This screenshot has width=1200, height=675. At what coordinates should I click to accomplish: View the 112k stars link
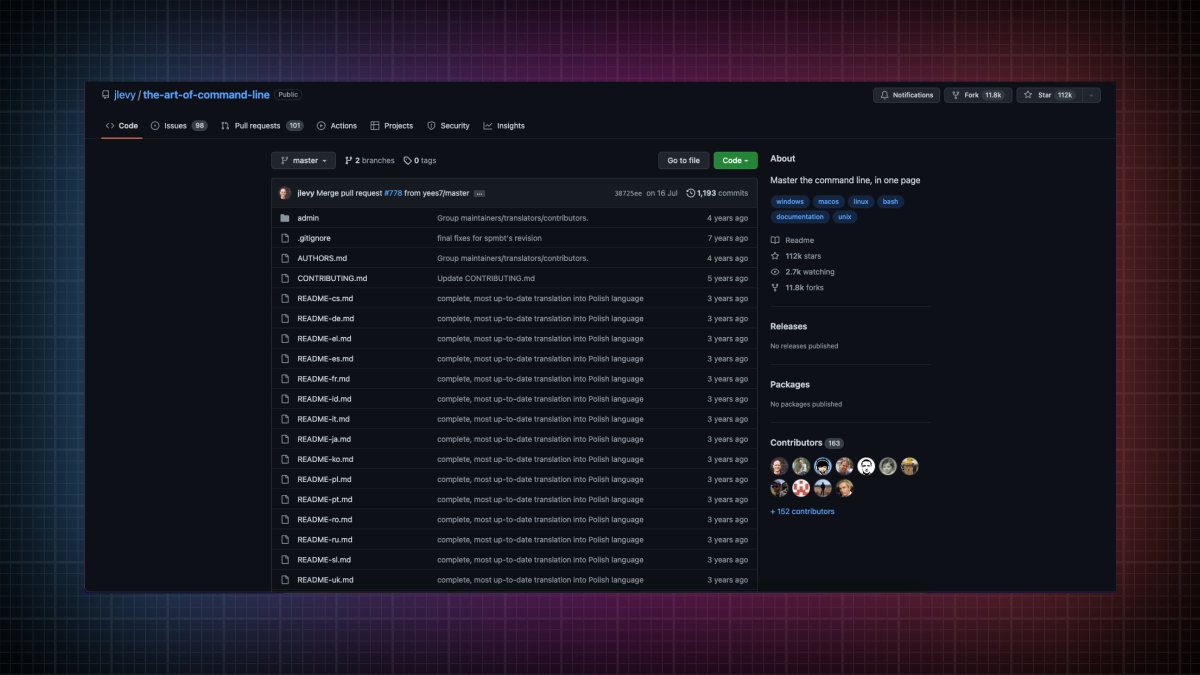click(x=796, y=256)
